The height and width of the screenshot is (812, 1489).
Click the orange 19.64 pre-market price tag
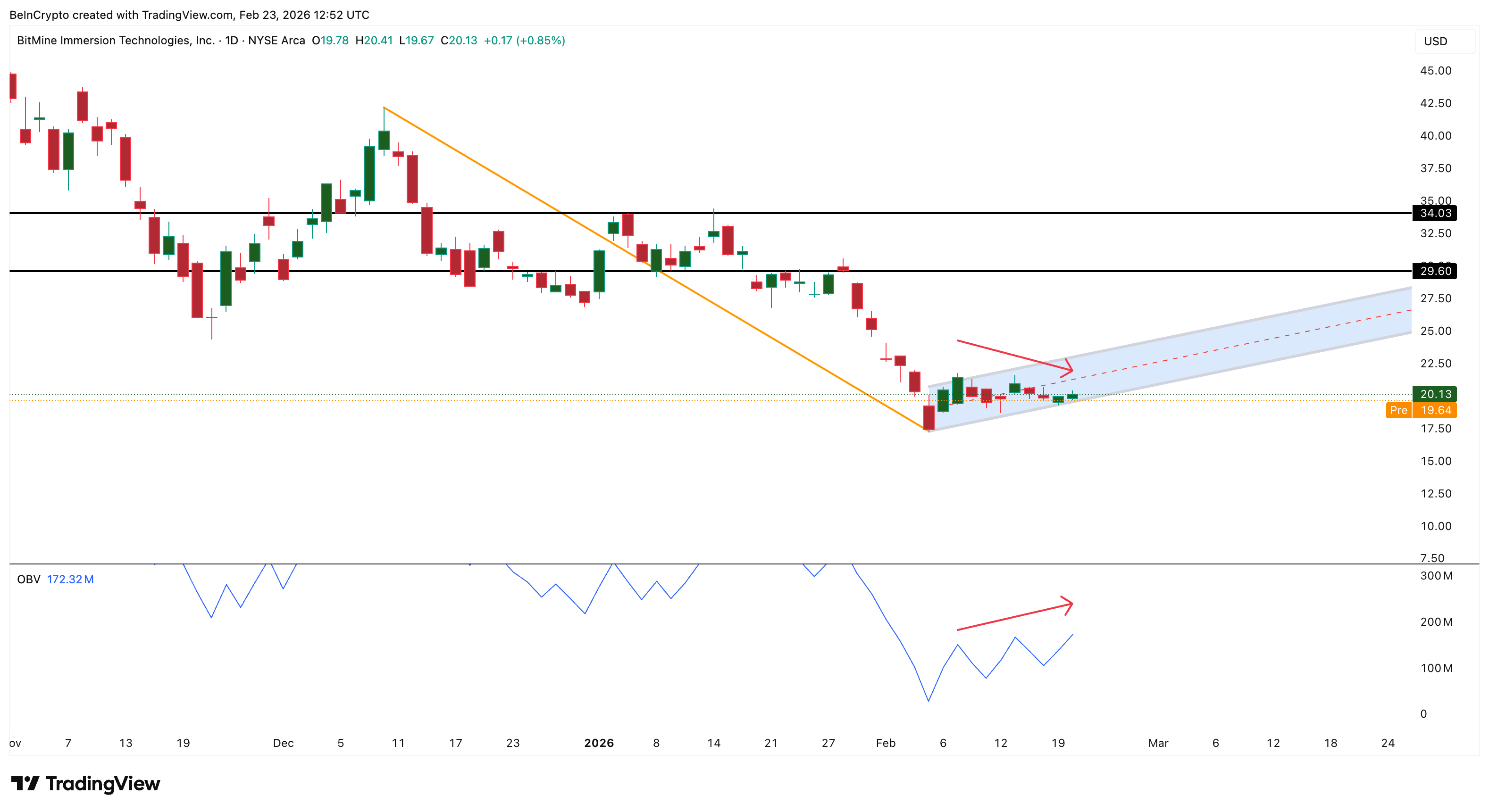(1436, 410)
